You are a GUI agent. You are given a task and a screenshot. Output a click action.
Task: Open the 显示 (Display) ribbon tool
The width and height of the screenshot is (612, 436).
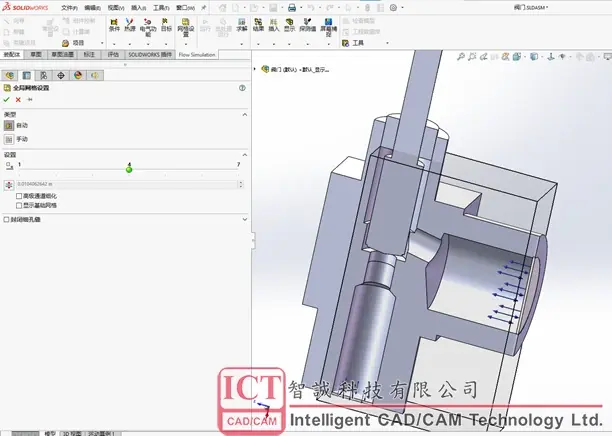tap(290, 25)
